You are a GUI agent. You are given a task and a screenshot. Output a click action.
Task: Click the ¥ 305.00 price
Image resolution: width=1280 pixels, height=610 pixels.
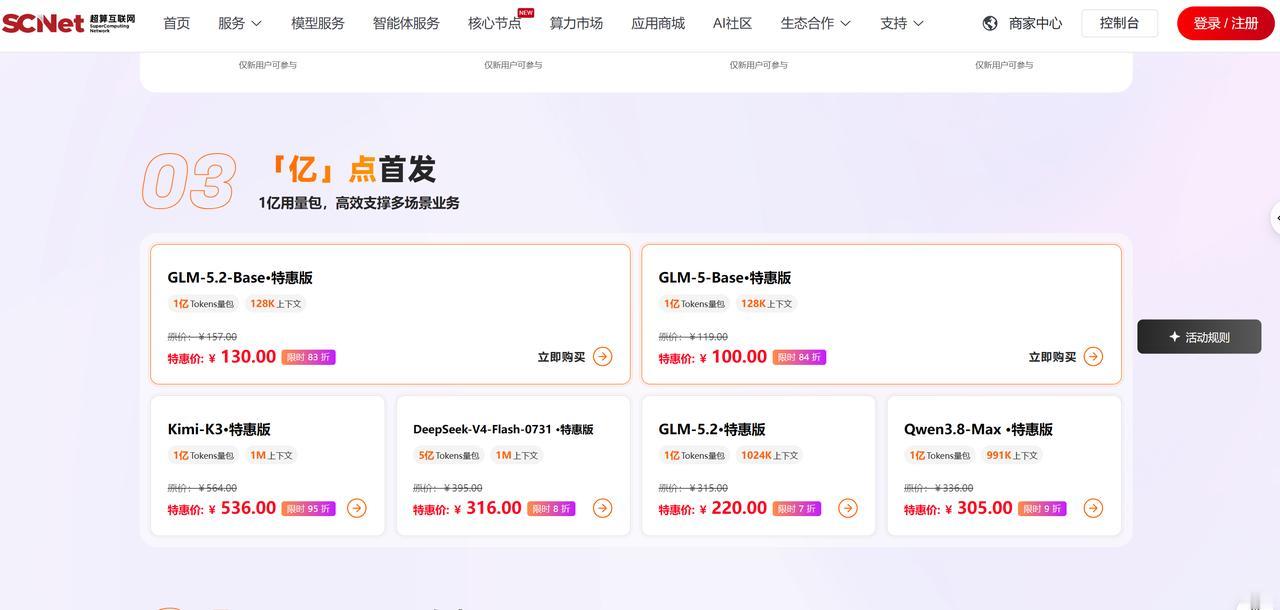979,508
